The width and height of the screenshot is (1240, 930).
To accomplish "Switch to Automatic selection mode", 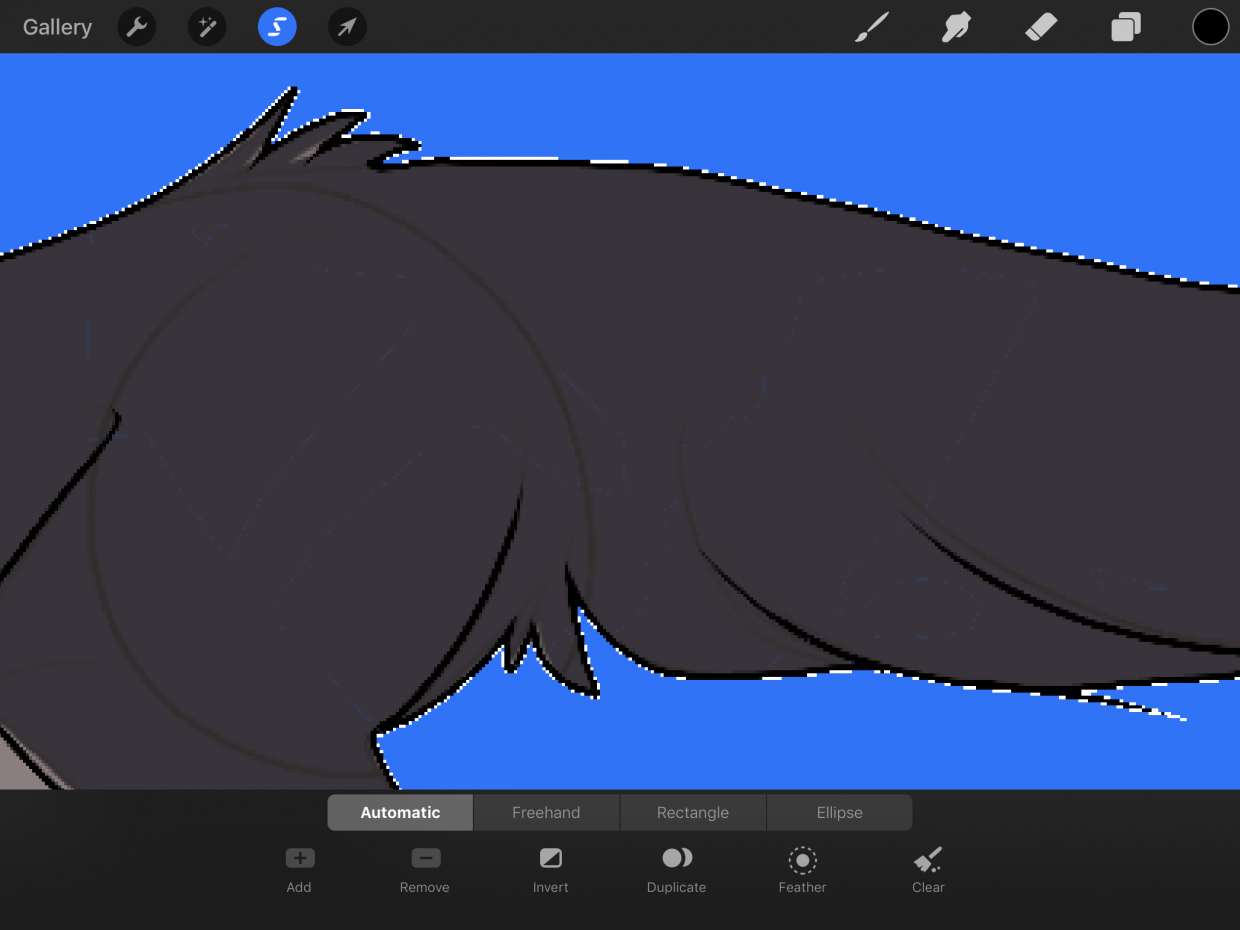I will click(400, 813).
